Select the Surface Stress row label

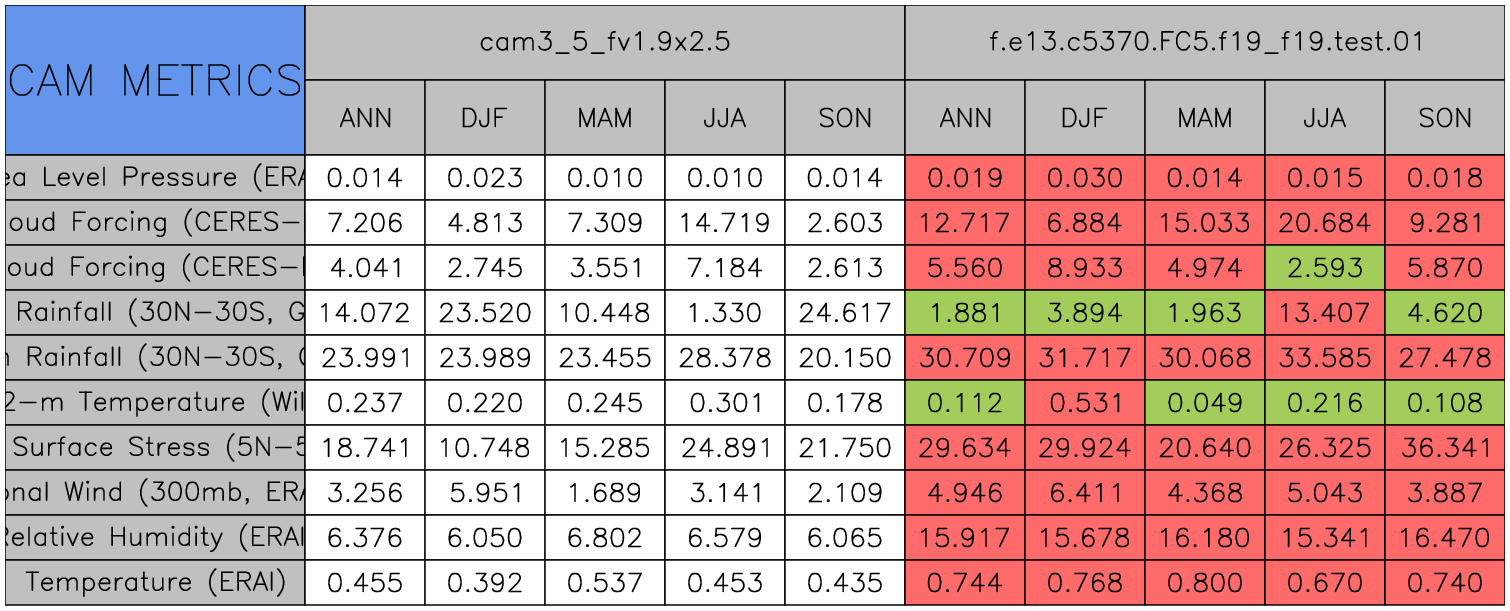point(155,448)
